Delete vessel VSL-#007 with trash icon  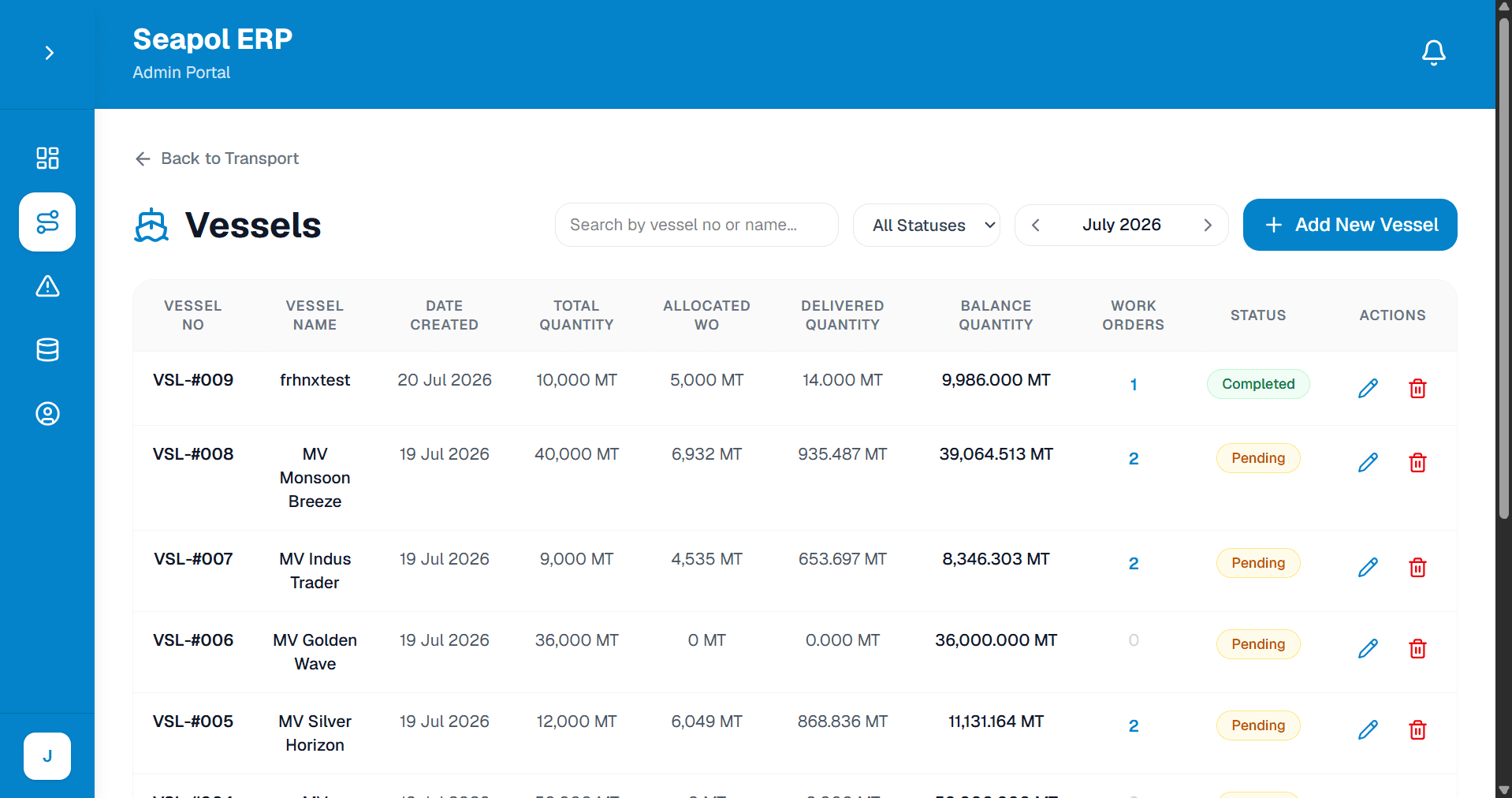pyautogui.click(x=1417, y=567)
